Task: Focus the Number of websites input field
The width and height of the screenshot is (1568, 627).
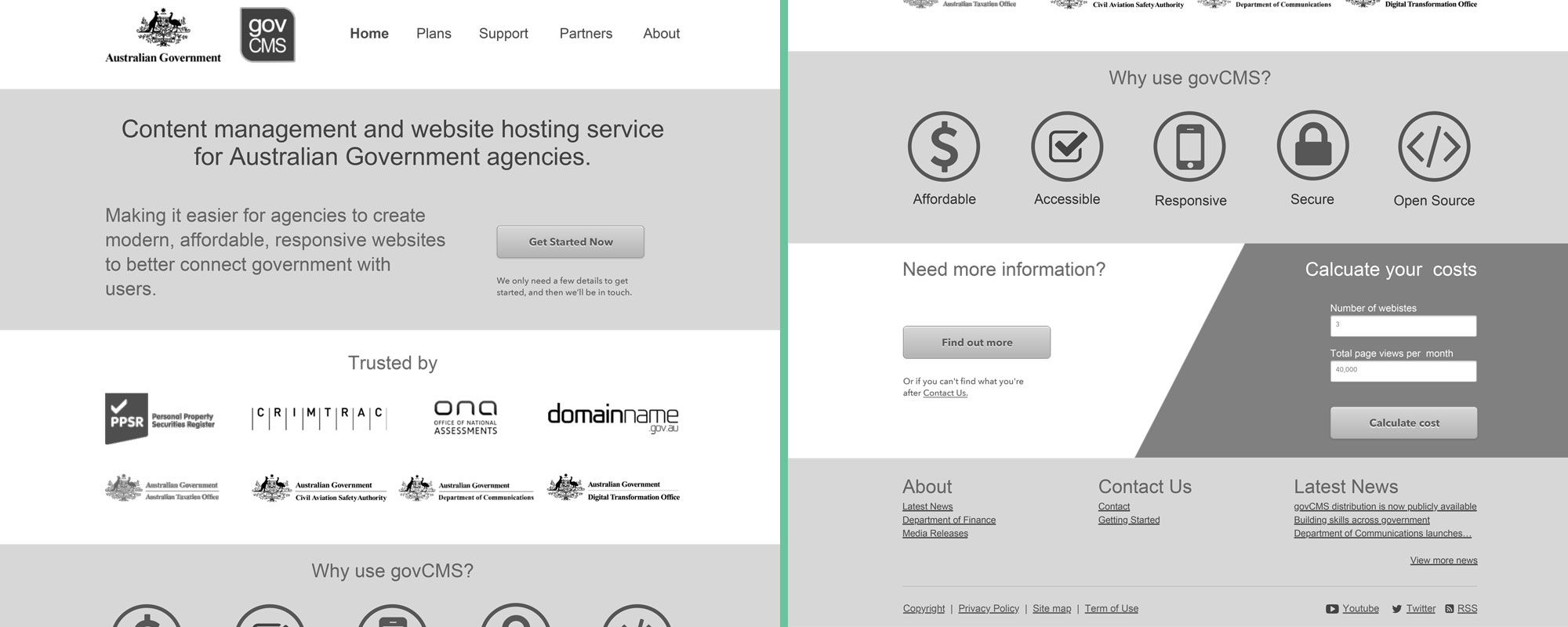Action: click(x=1403, y=326)
